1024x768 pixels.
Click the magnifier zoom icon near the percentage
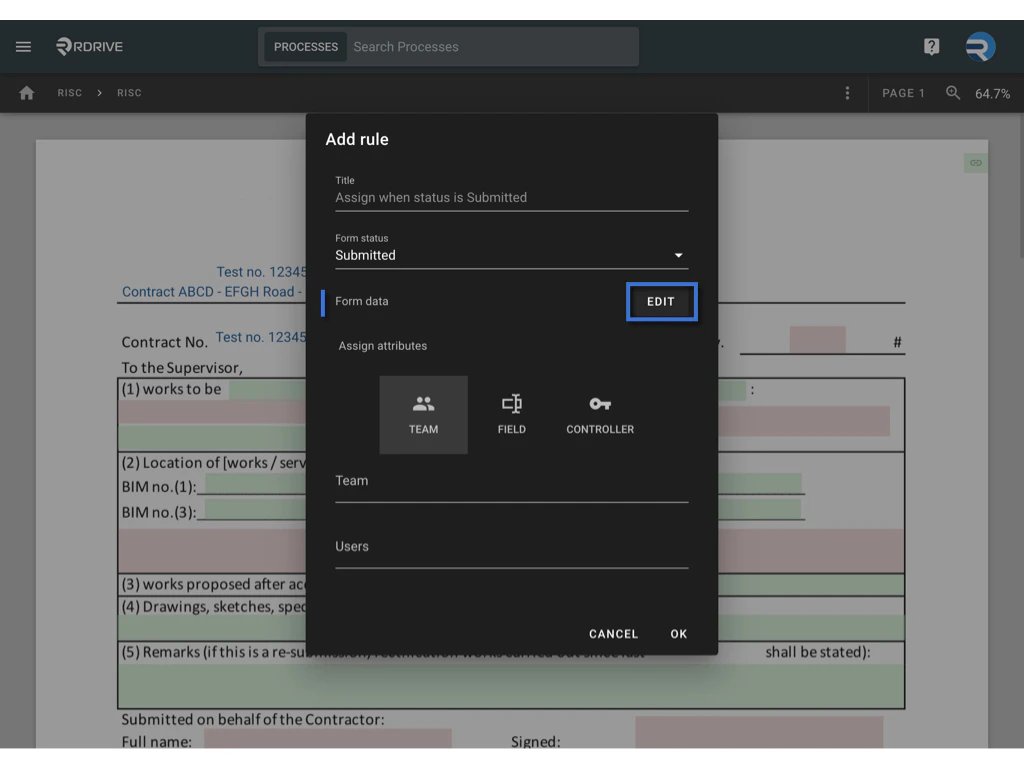pos(952,92)
